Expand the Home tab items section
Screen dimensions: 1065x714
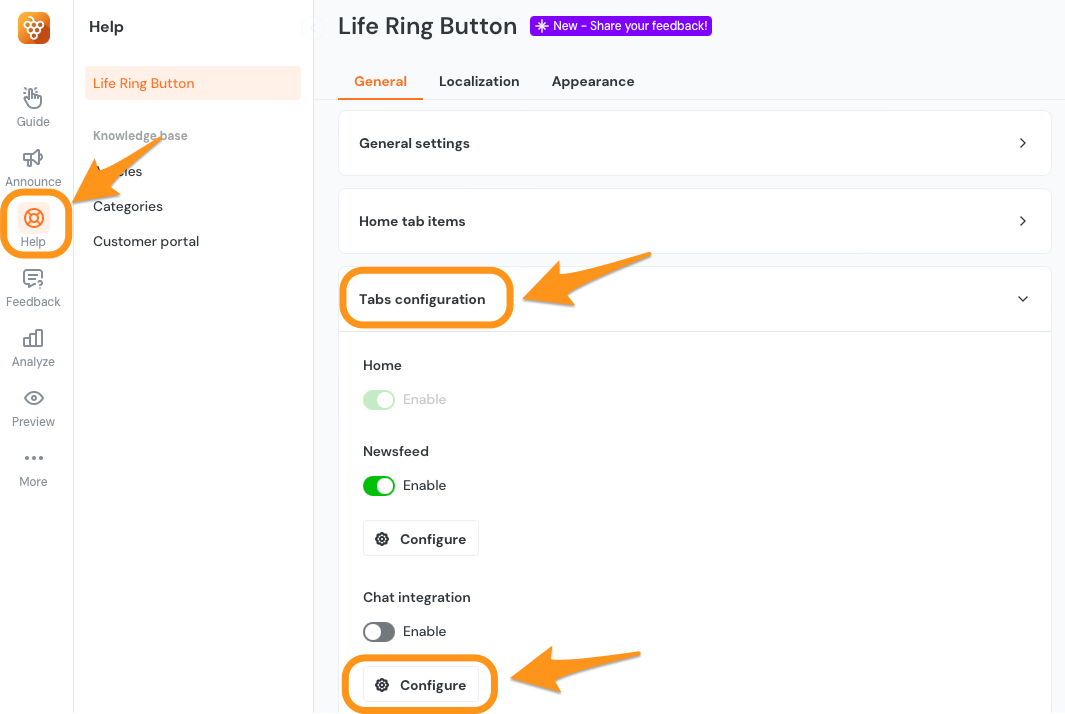coord(695,221)
